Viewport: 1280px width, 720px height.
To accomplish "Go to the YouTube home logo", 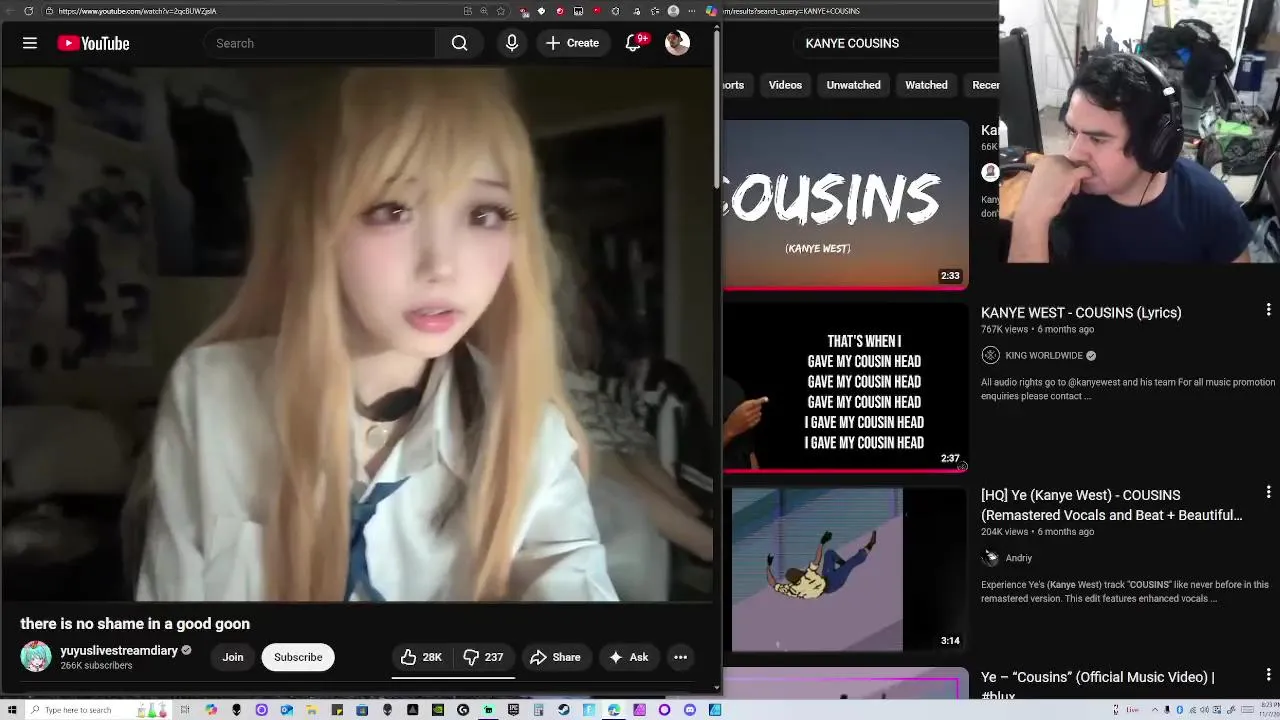I will (x=93, y=43).
